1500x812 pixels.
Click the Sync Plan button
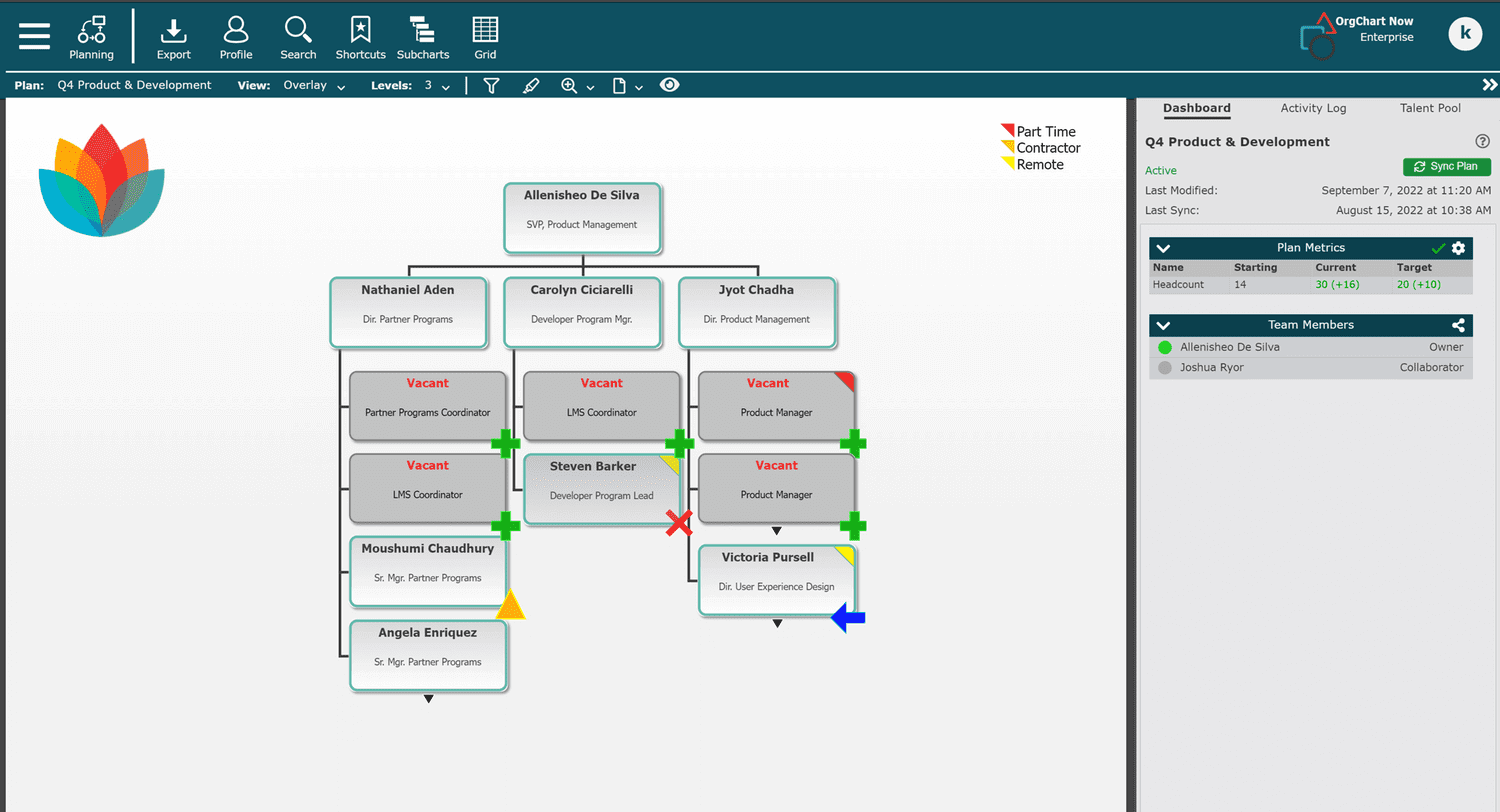[1446, 167]
